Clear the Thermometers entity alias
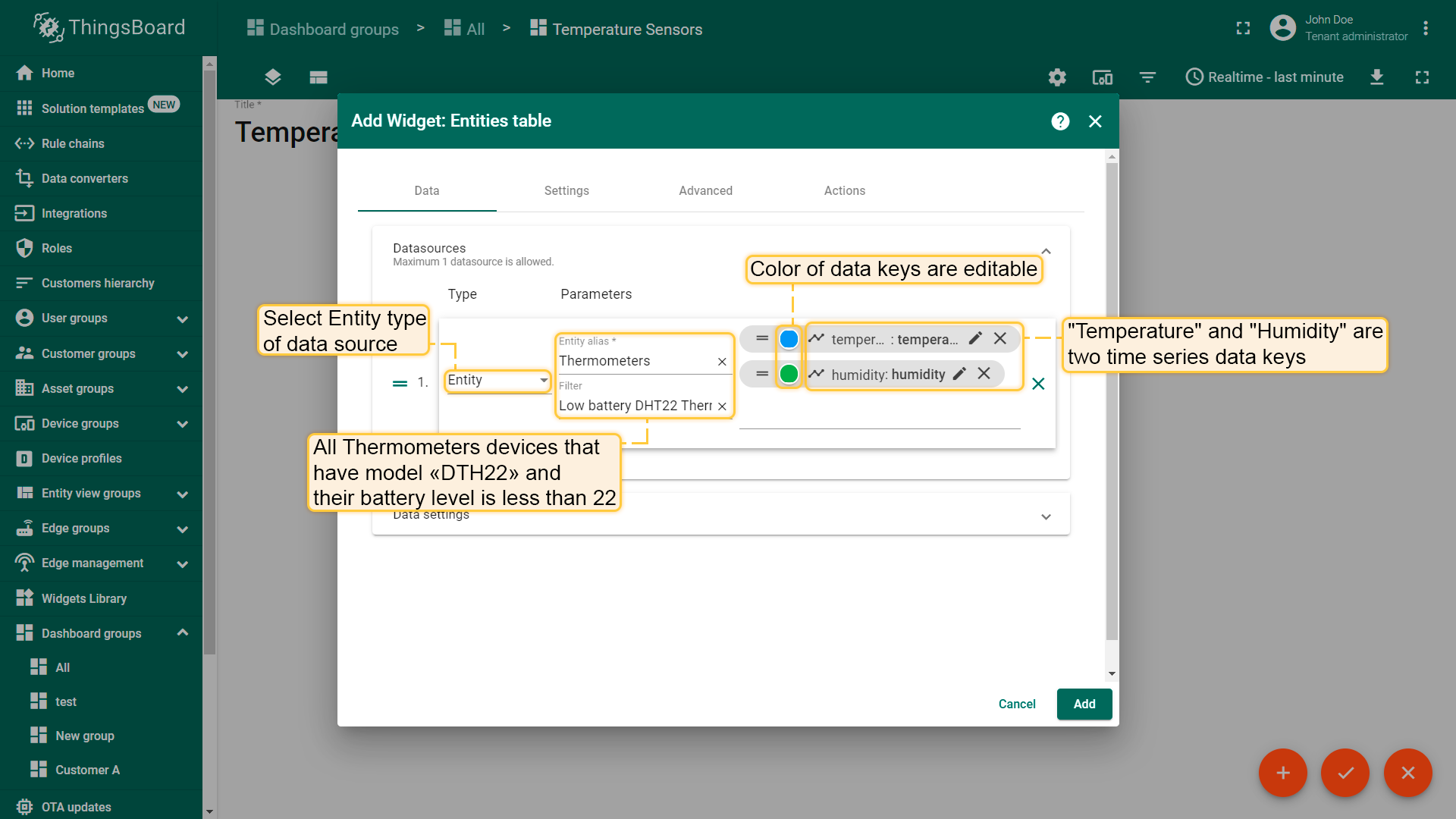1456x819 pixels. pos(722,362)
